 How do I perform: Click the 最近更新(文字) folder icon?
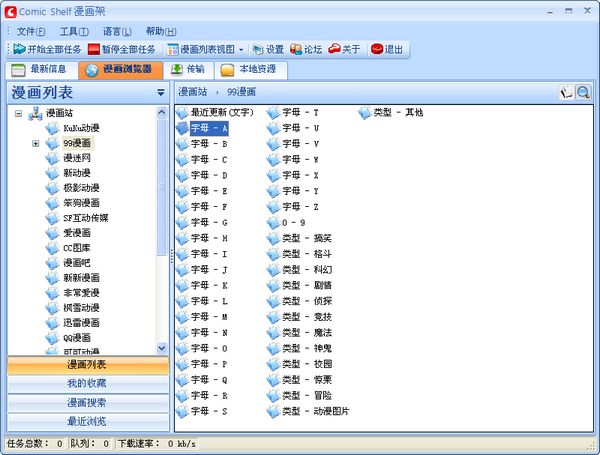click(x=183, y=113)
